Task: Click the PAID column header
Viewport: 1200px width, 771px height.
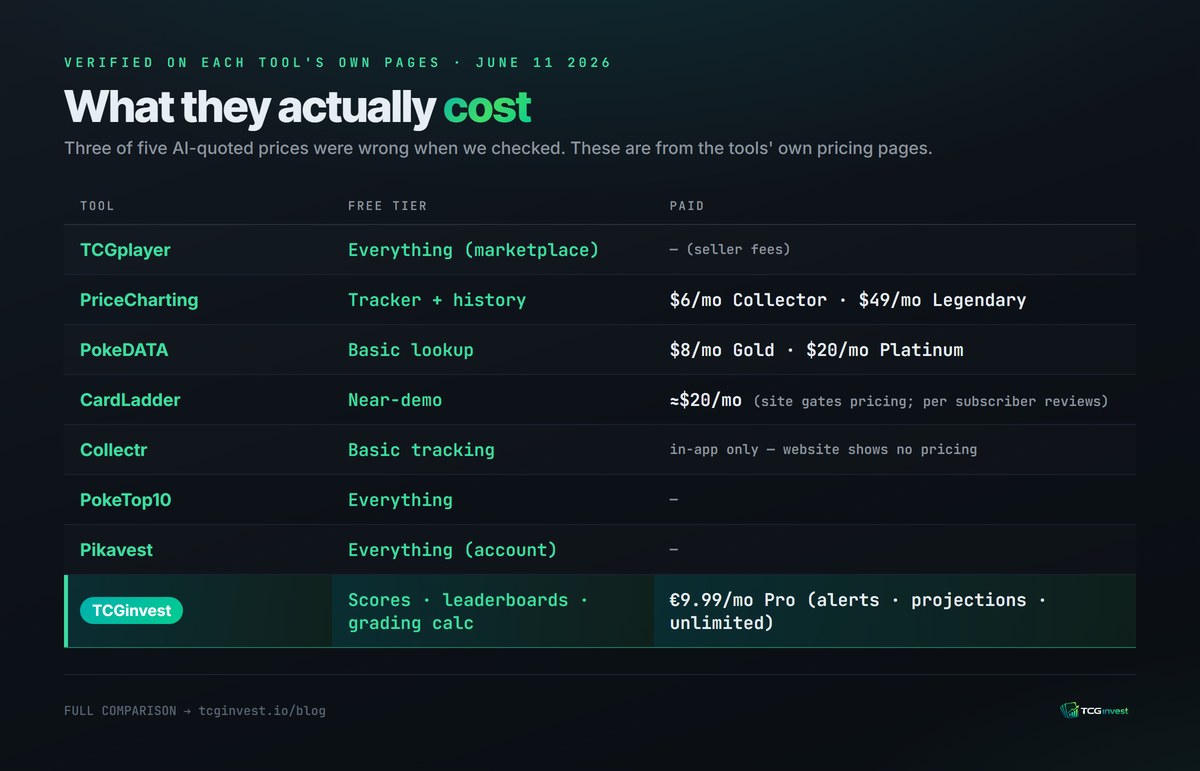Action: pyautogui.click(x=687, y=206)
